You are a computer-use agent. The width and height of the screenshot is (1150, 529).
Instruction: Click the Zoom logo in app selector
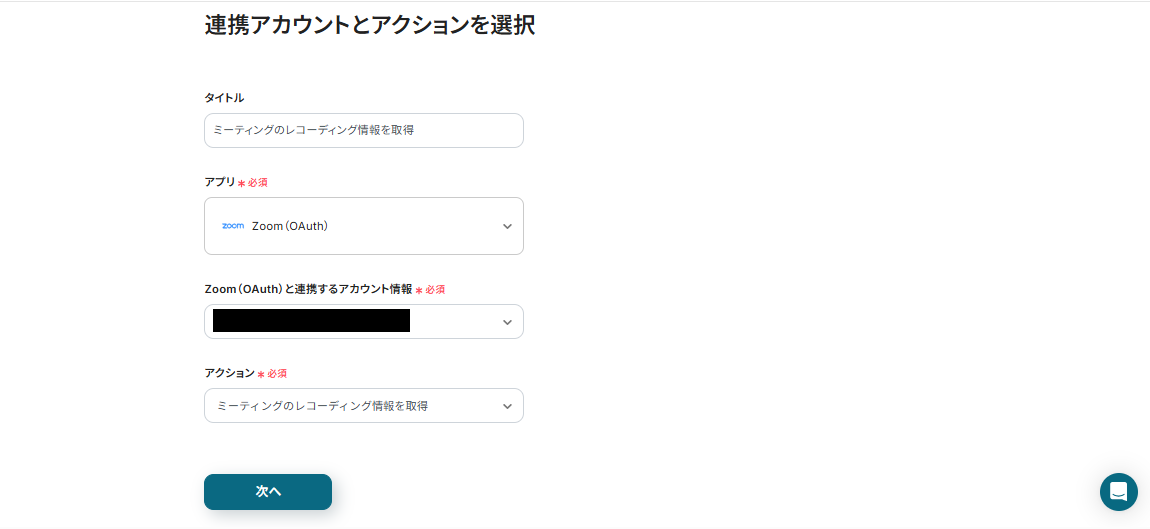[x=233, y=226]
